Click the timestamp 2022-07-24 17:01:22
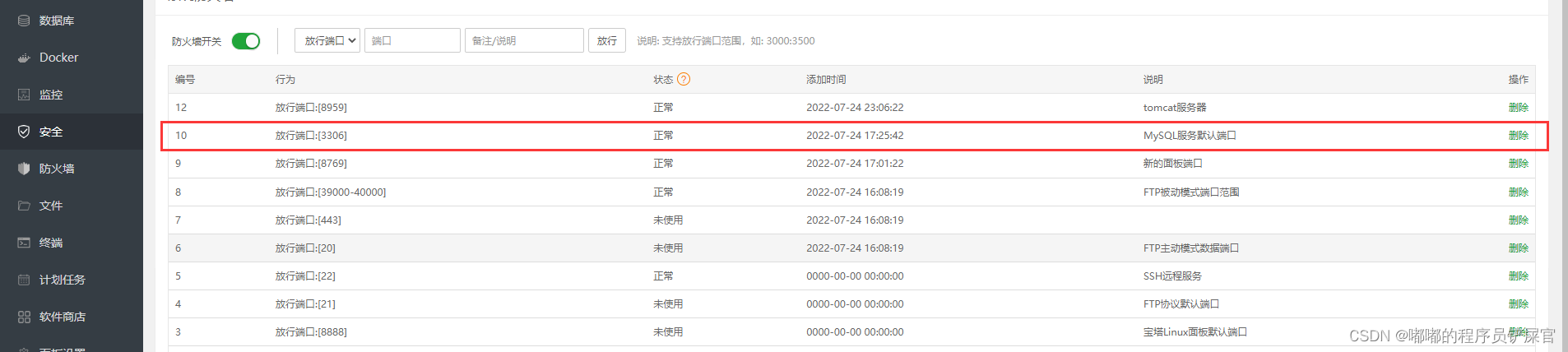Viewport: 1568px width, 352px height. [855, 164]
